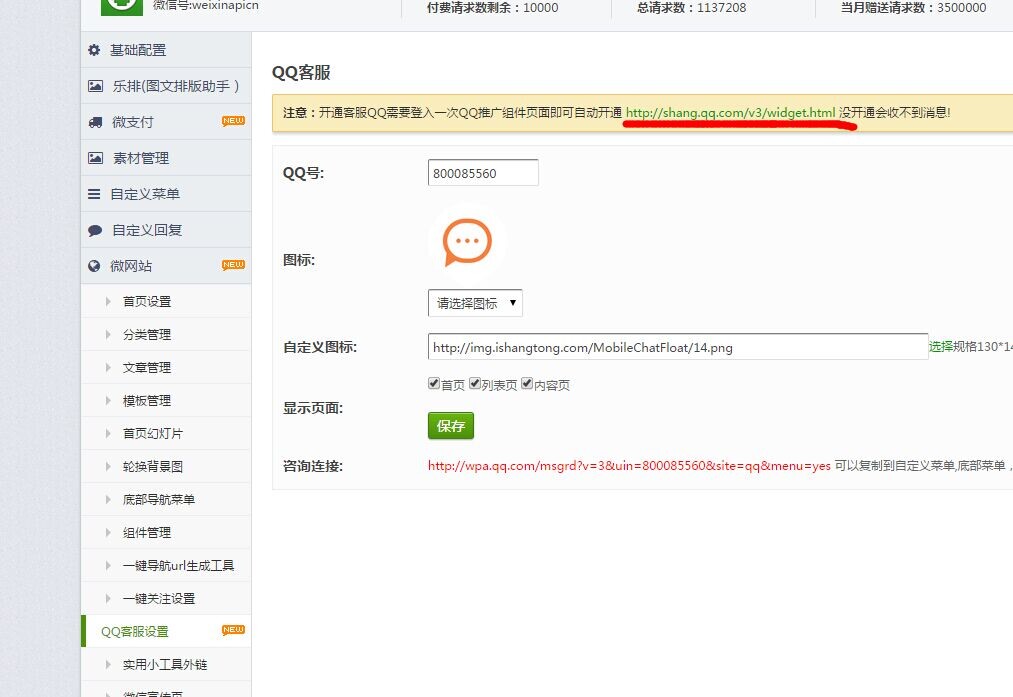Image resolution: width=1013 pixels, height=697 pixels.
Task: Open 文章管理 in the sidebar menu
Action: click(x=146, y=367)
